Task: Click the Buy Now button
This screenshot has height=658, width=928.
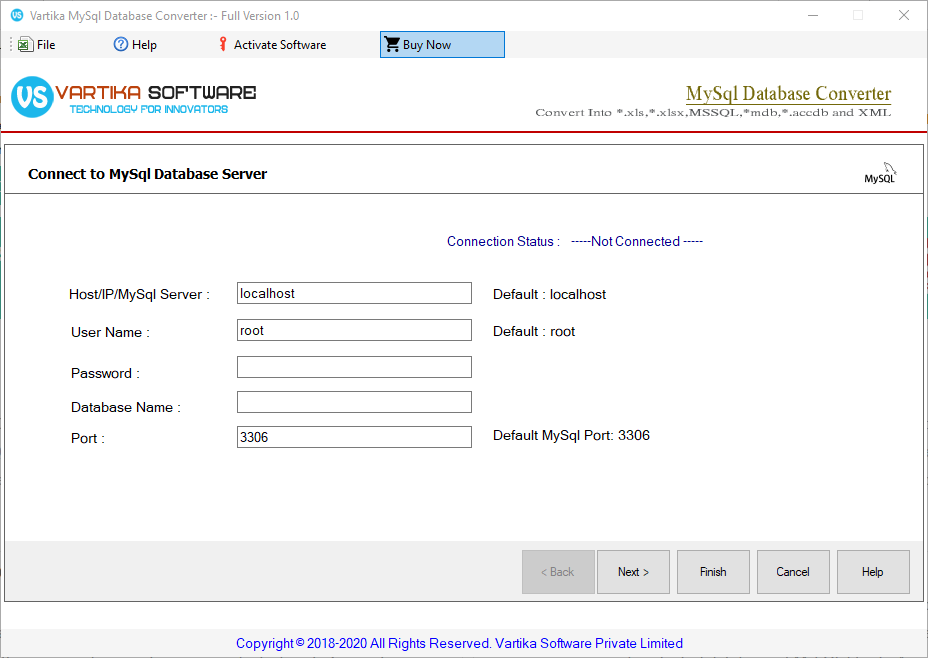Action: [x=442, y=44]
